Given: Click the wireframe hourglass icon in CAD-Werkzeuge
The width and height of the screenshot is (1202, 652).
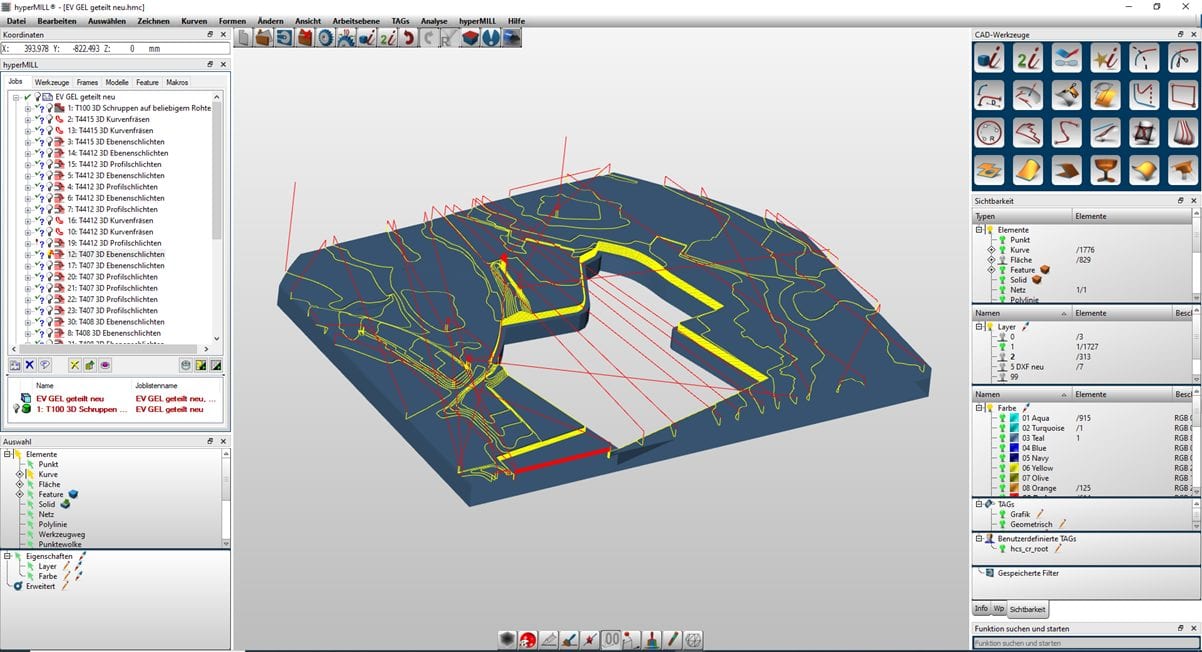Looking at the screenshot, I should click(1144, 132).
